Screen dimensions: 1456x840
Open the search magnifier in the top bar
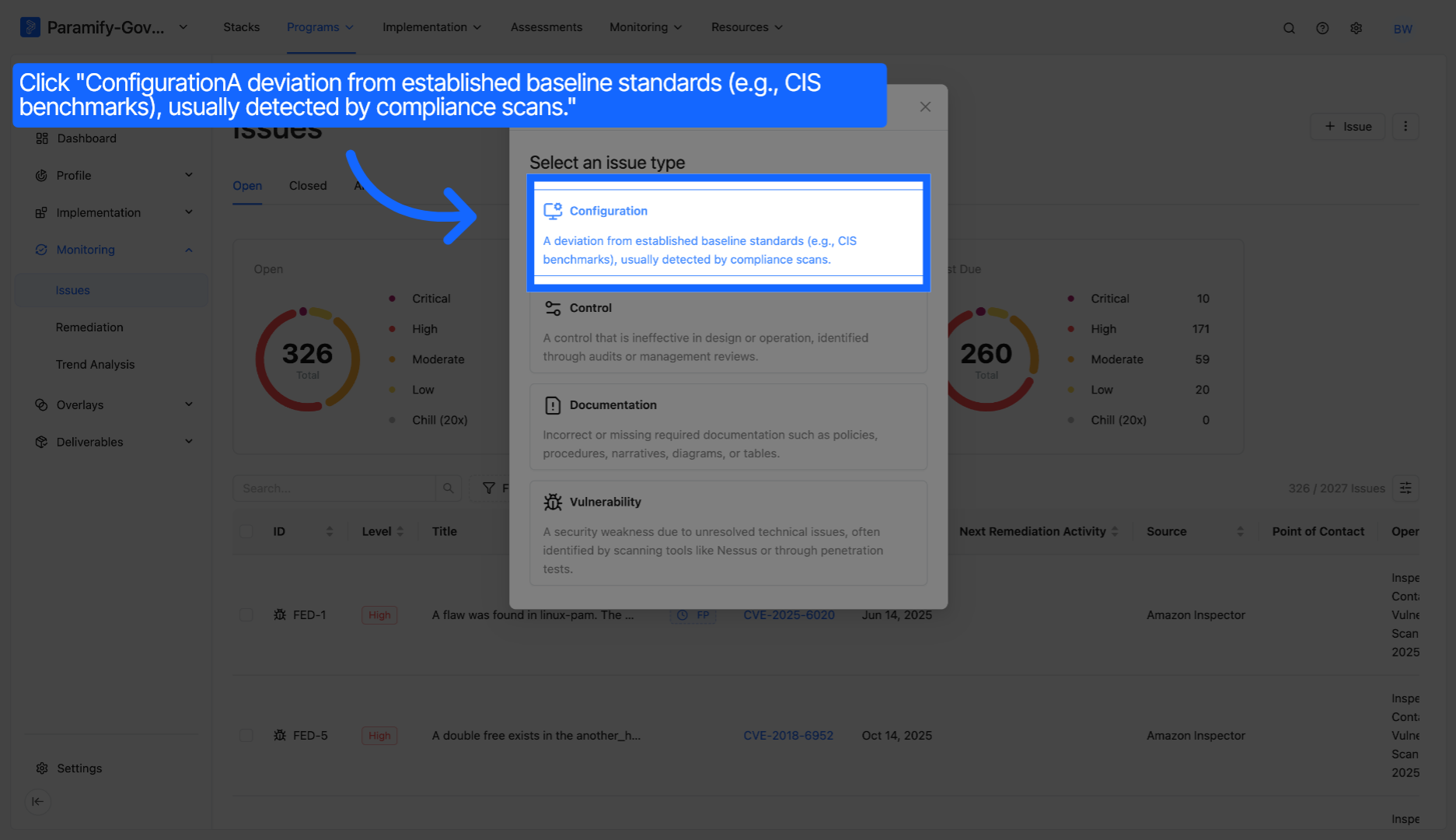pyautogui.click(x=1289, y=28)
